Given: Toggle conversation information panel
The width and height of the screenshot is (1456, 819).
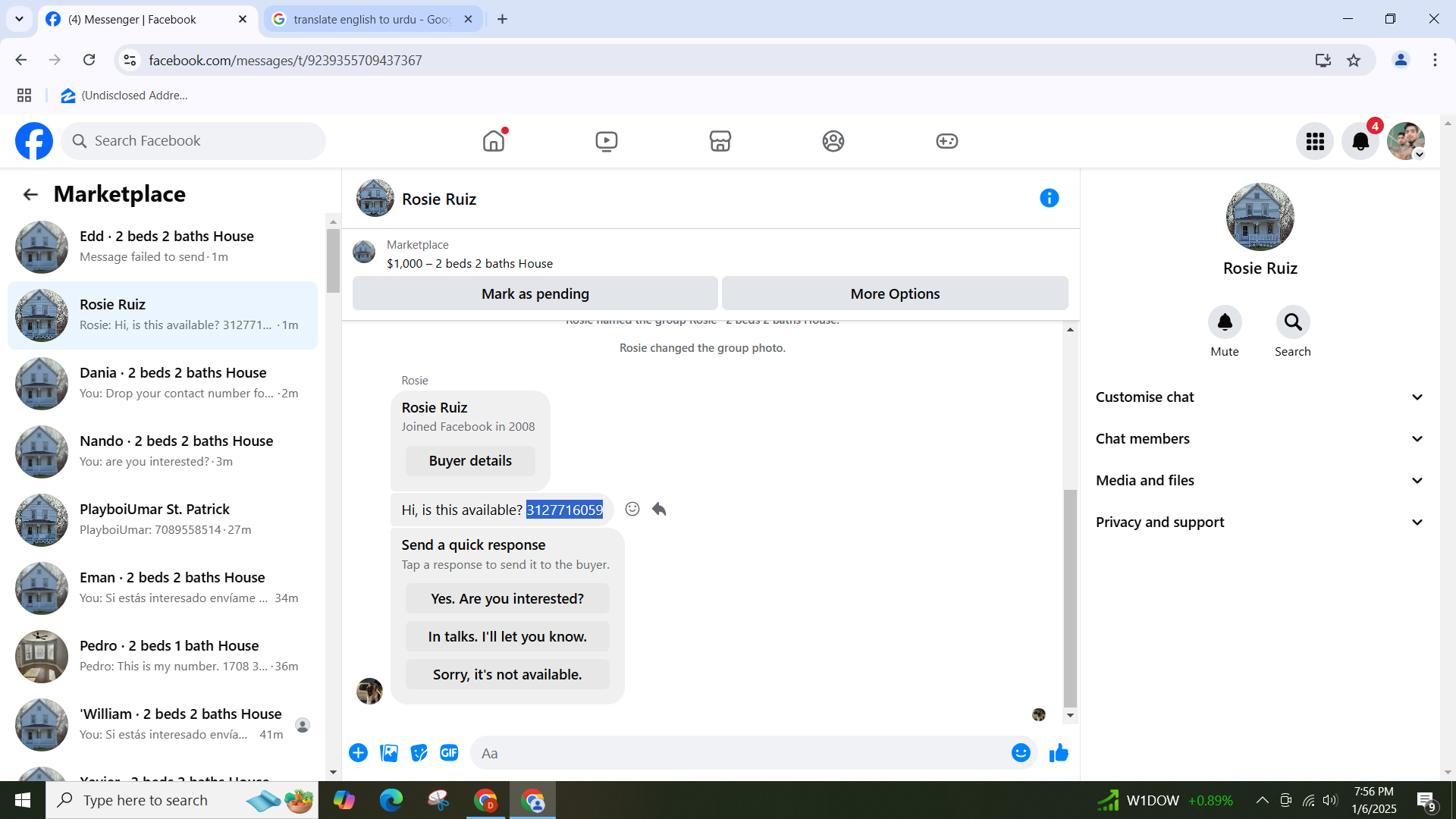Looking at the screenshot, I should (1049, 198).
